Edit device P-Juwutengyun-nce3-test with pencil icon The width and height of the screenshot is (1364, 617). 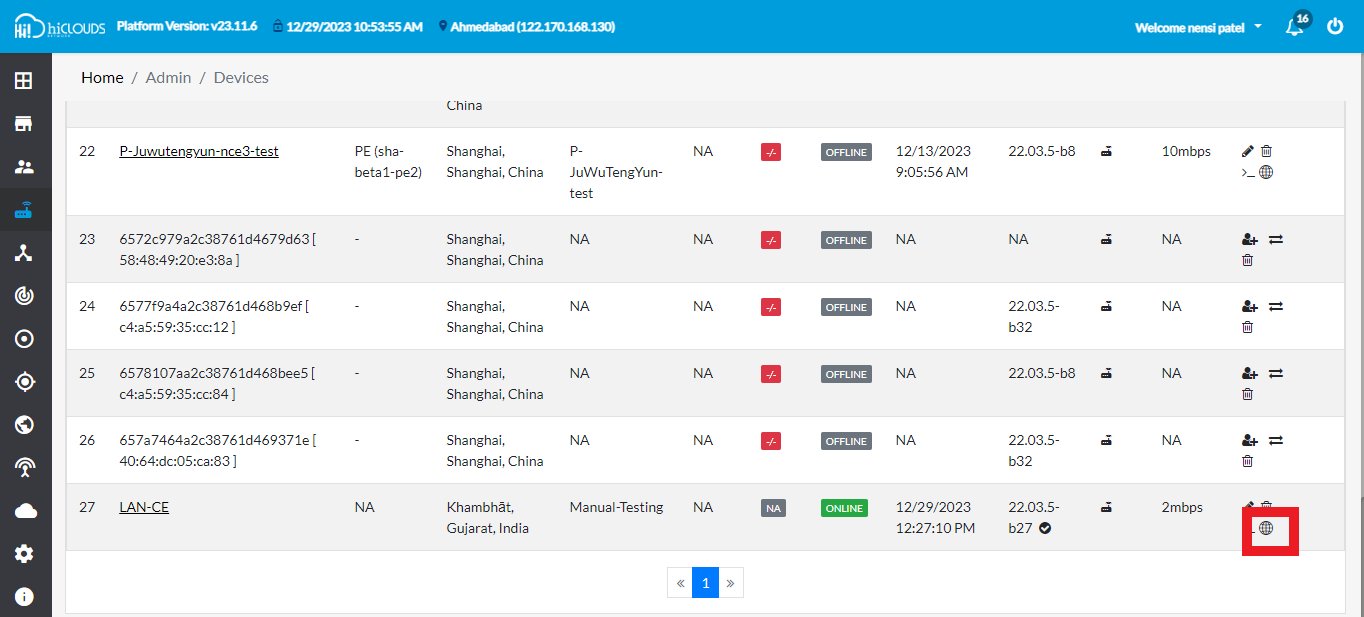pyautogui.click(x=1247, y=151)
